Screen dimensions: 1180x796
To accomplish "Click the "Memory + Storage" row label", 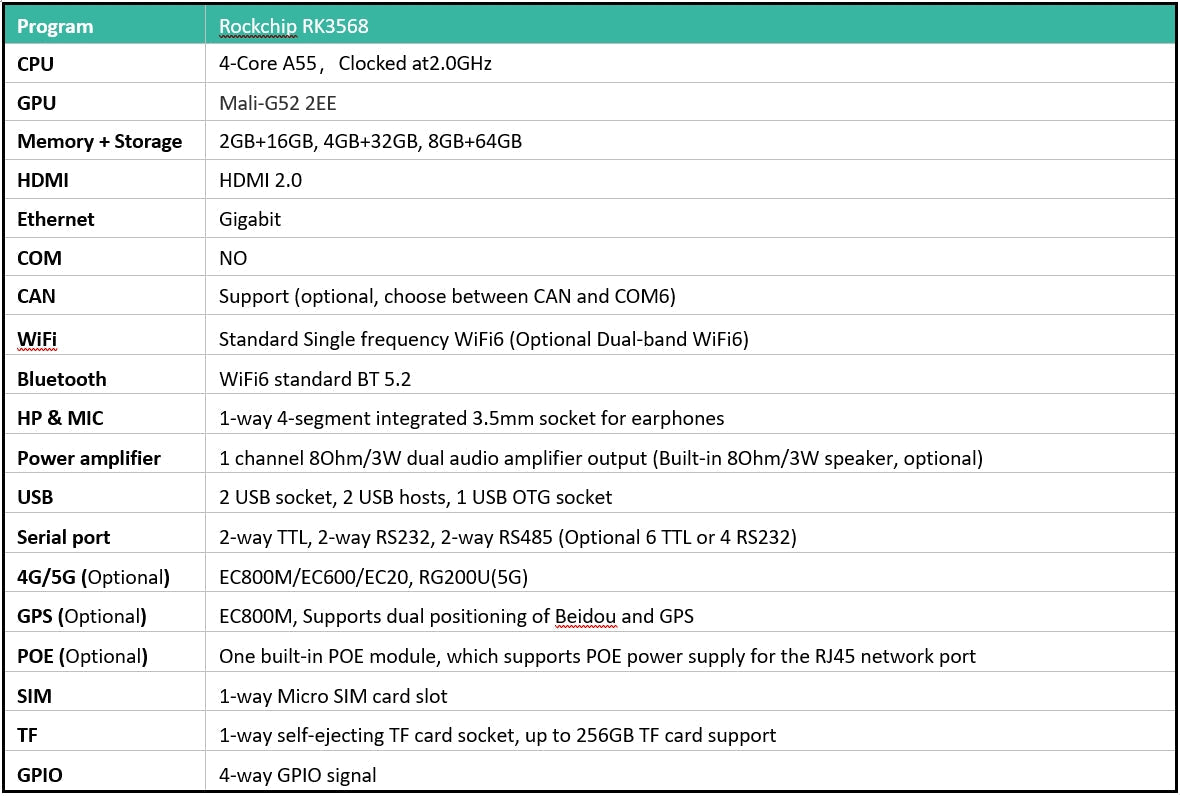I will (x=99, y=142).
